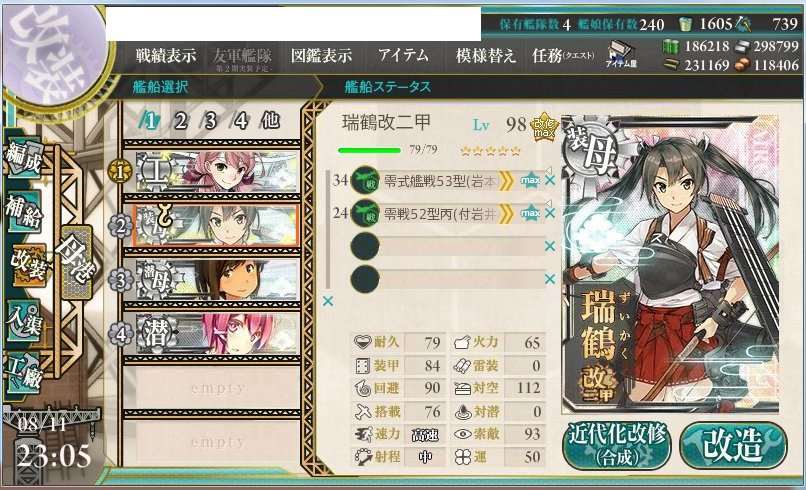The image size is (806, 490).
Task: Open the アイテム屋 shop icon
Action: (621, 54)
